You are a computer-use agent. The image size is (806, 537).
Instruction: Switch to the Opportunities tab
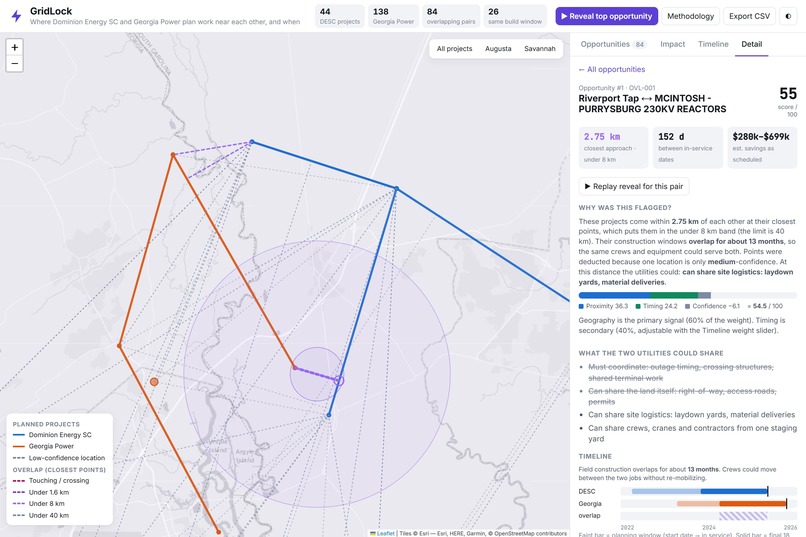click(x=613, y=44)
